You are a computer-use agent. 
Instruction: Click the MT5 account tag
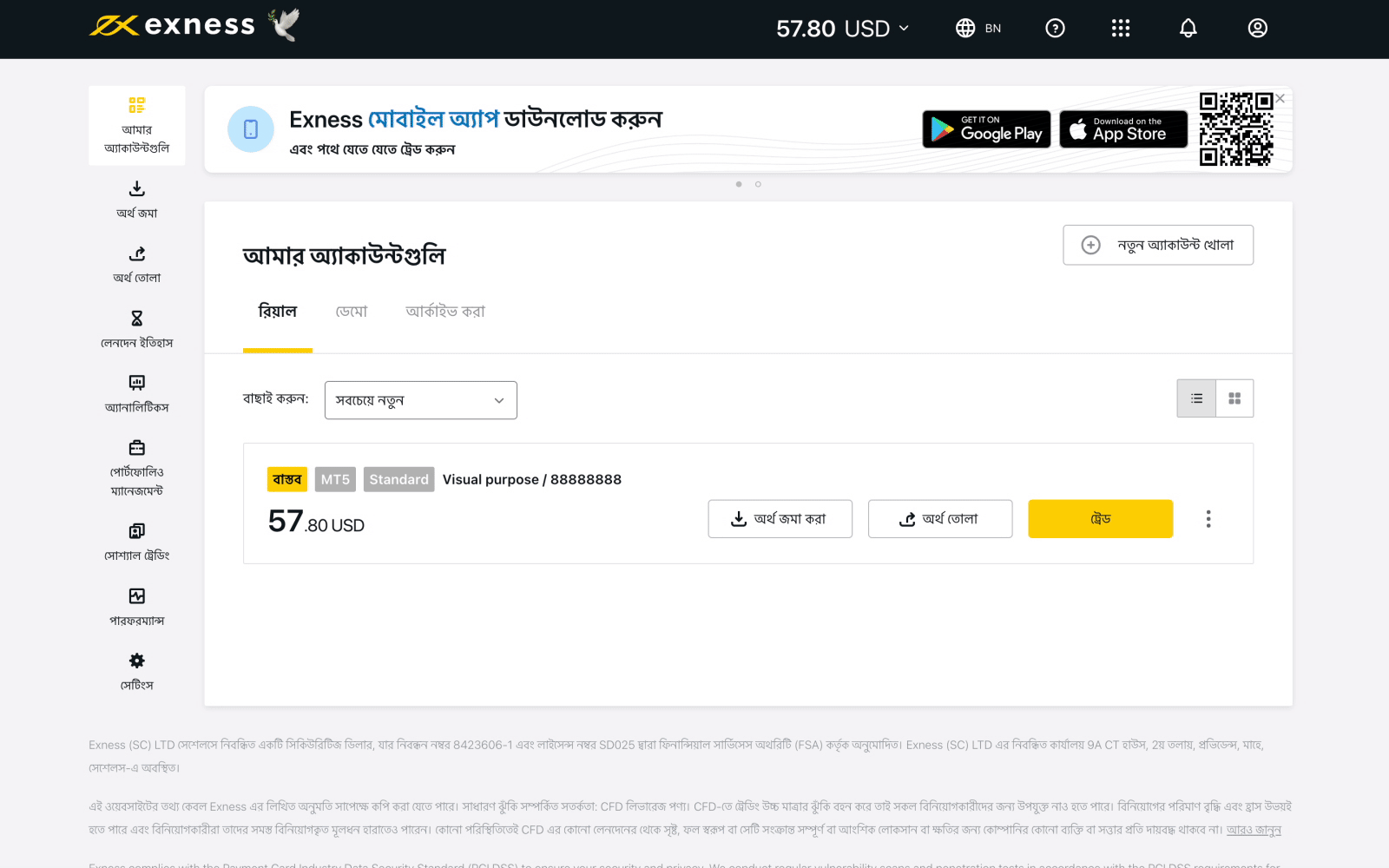tap(335, 479)
